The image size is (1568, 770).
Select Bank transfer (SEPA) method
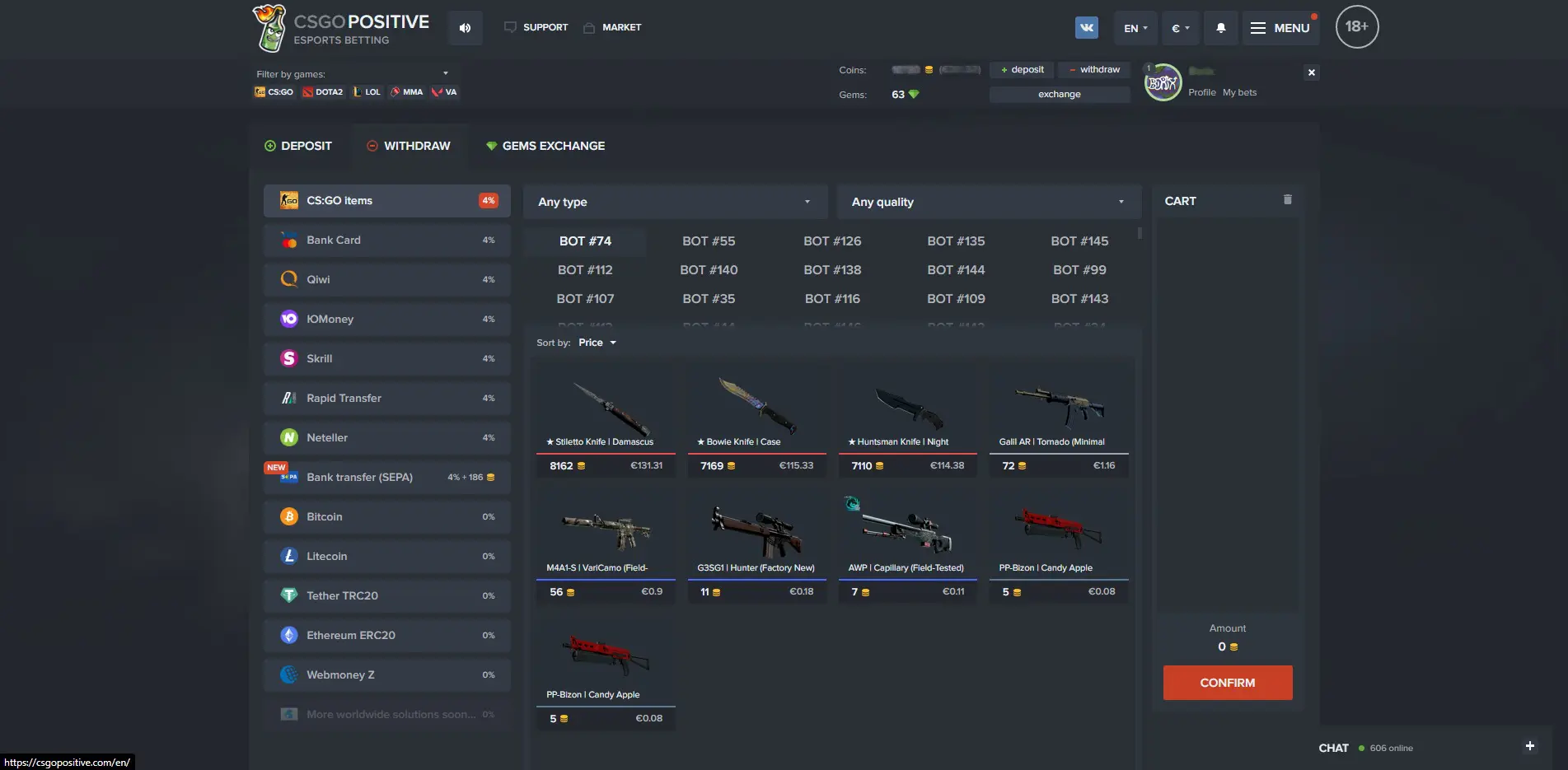[387, 478]
